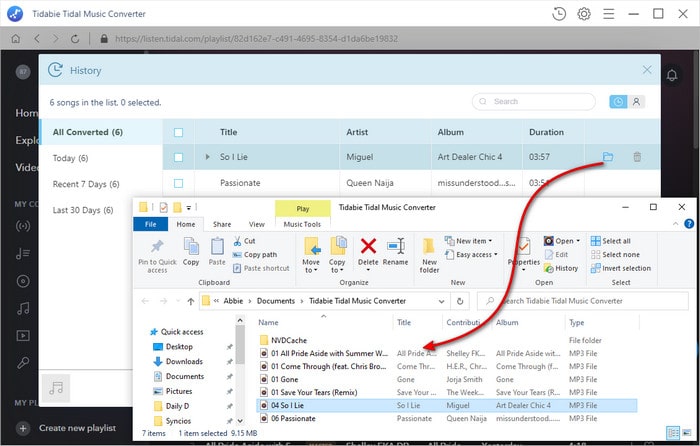Tick the select-all checkbox in History header
This screenshot has width=700, height=446.
click(x=178, y=132)
